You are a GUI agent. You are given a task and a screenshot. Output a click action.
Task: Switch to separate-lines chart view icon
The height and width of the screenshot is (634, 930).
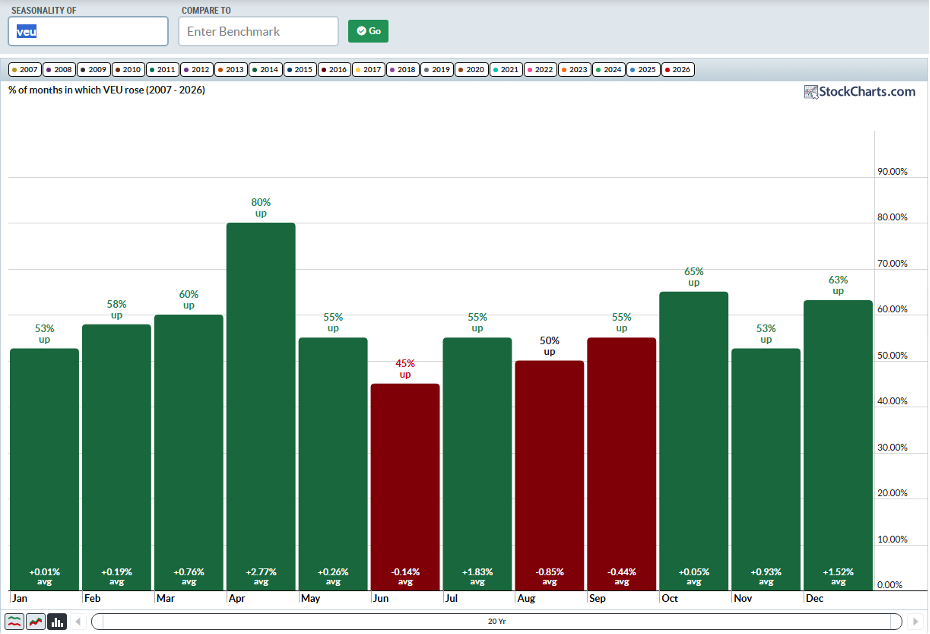pos(14,622)
